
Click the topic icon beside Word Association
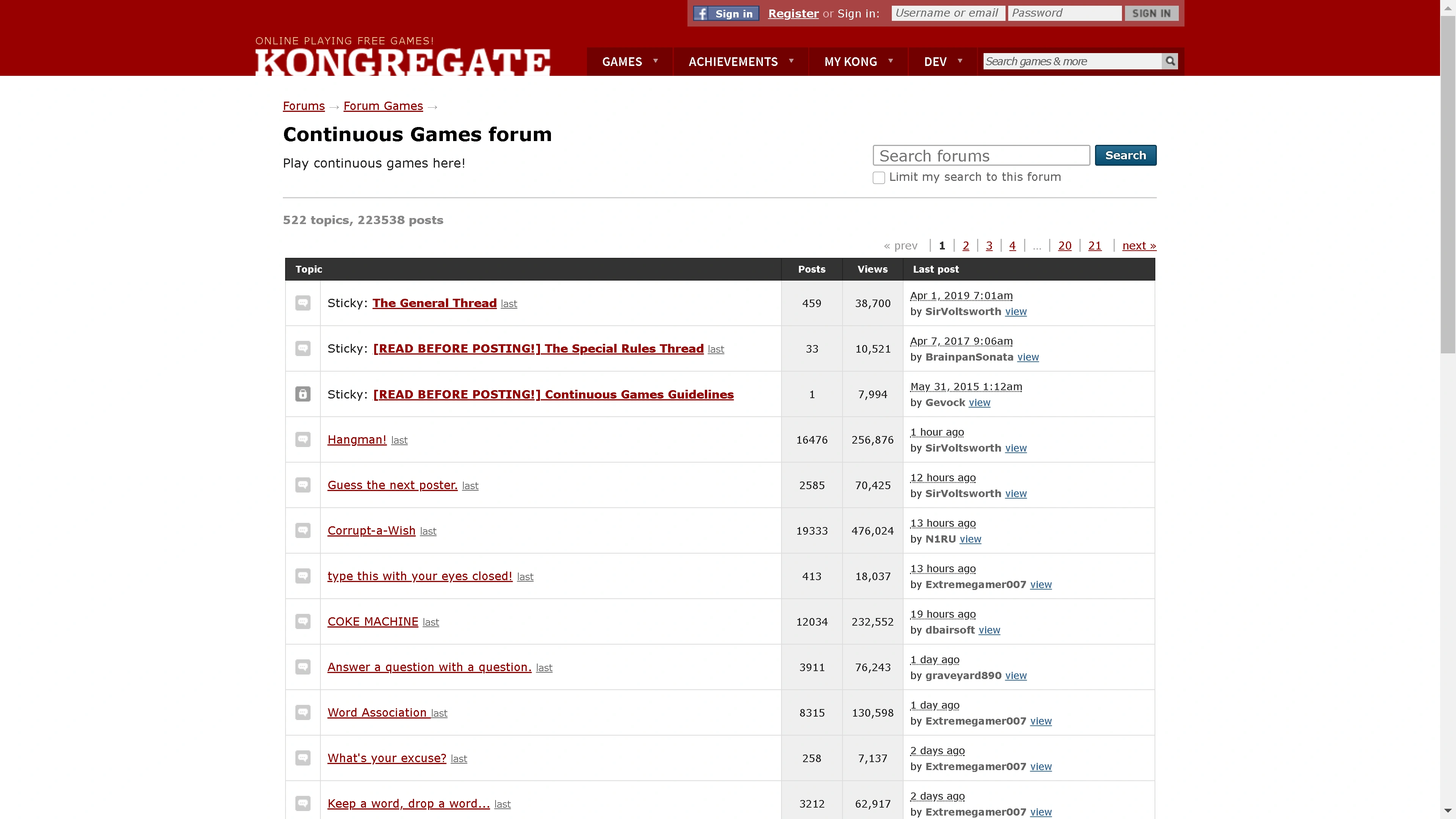pos(303,712)
